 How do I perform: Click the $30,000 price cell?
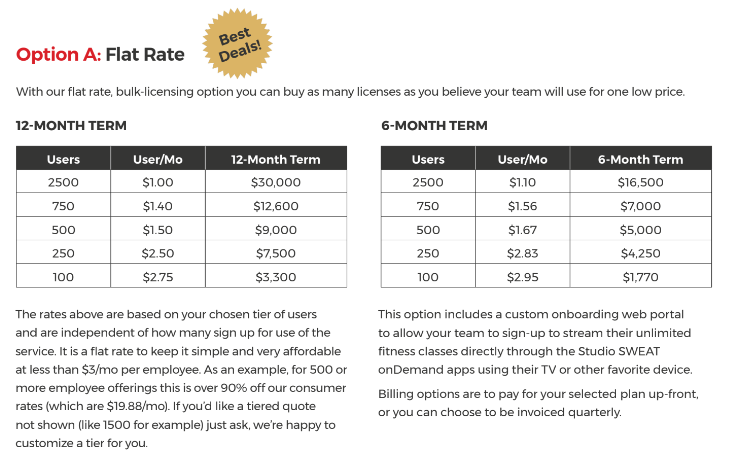coord(275,182)
